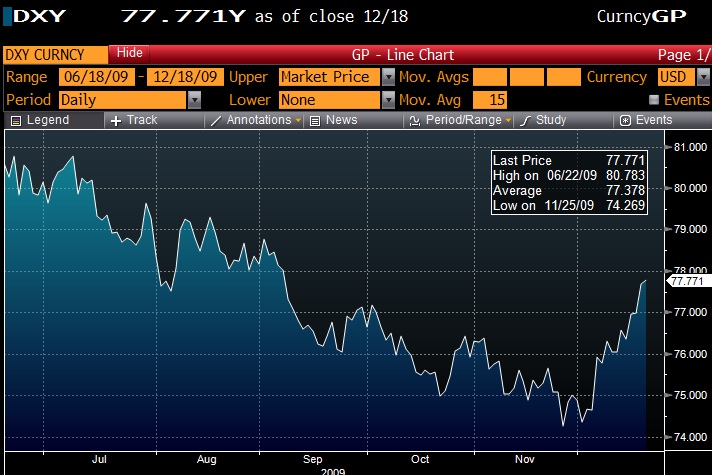Click the Range start date 06/18/09 field
The height and width of the screenshot is (475, 712).
96,77
